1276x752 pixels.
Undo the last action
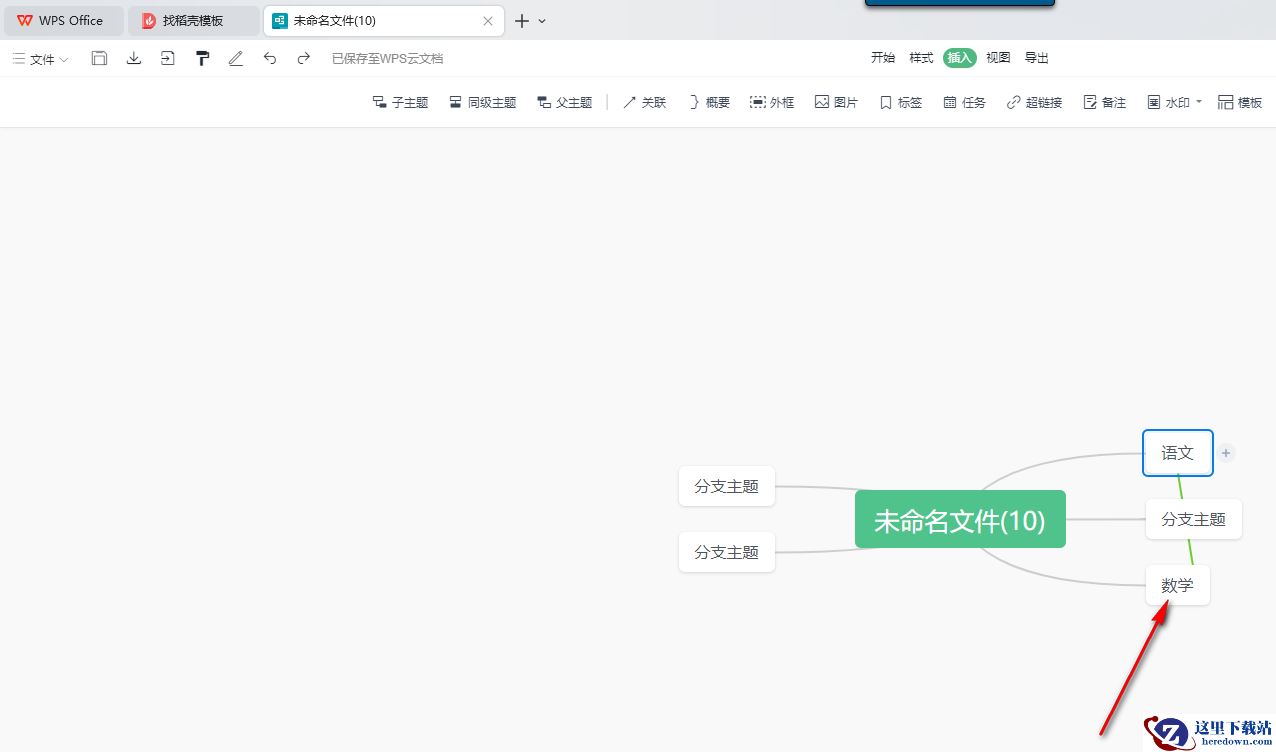pyautogui.click(x=270, y=58)
